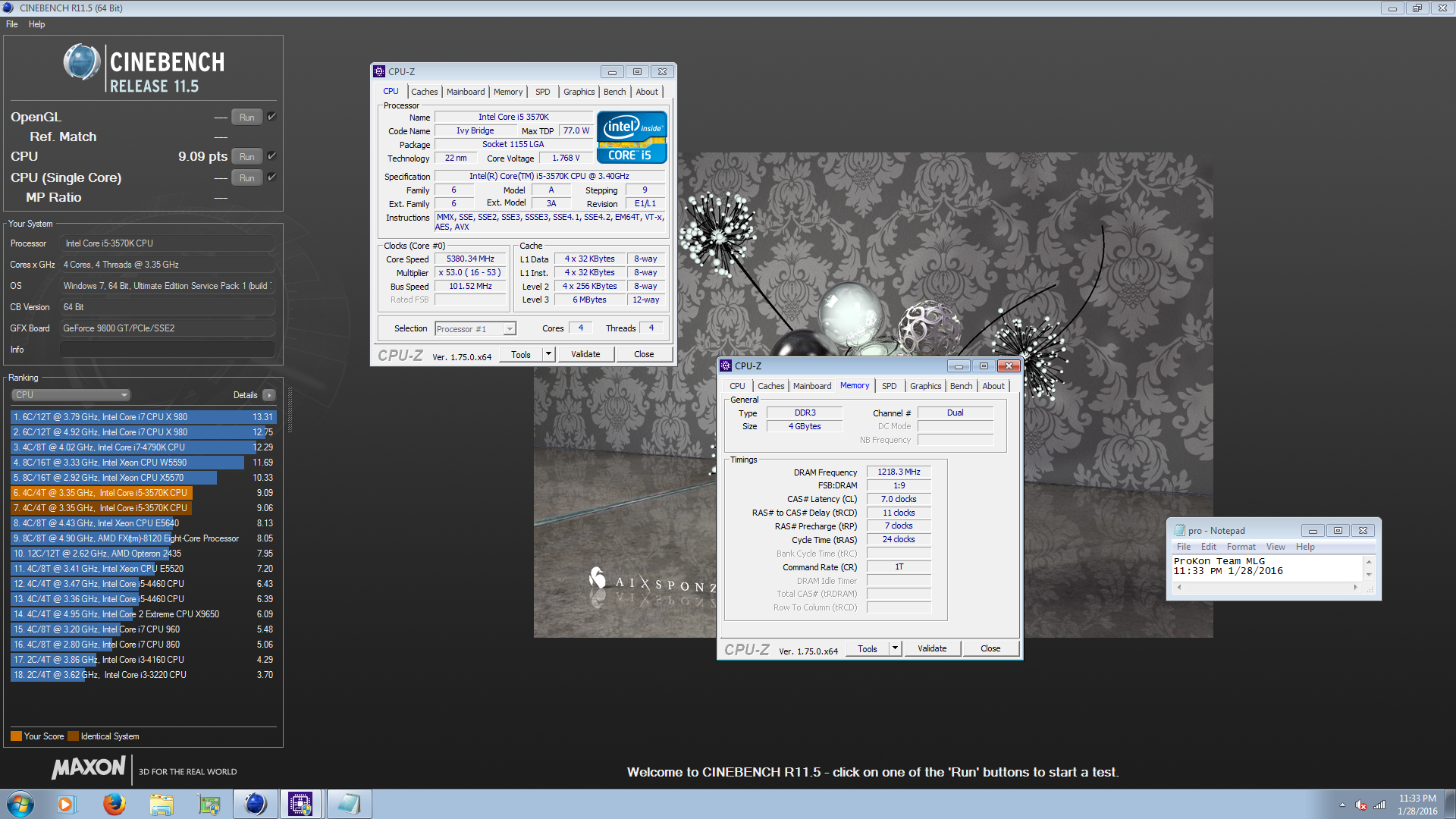Open the volume muted tray icon
The height and width of the screenshot is (819, 1456).
pyautogui.click(x=1361, y=805)
